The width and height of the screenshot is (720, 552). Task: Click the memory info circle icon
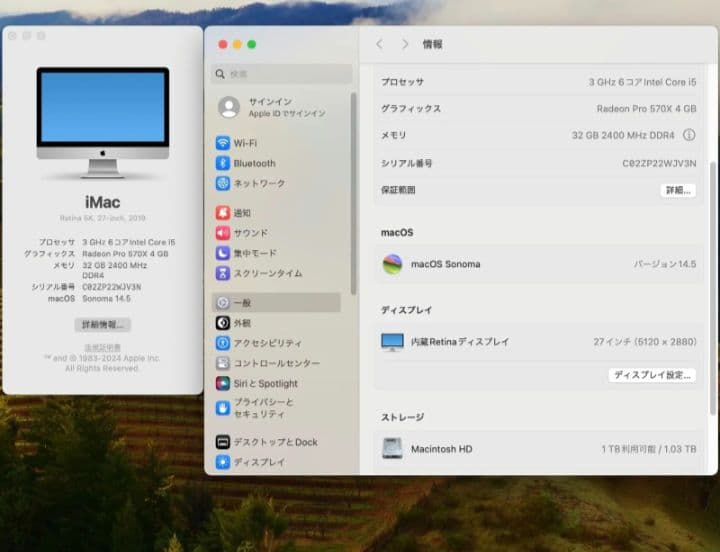(x=689, y=135)
